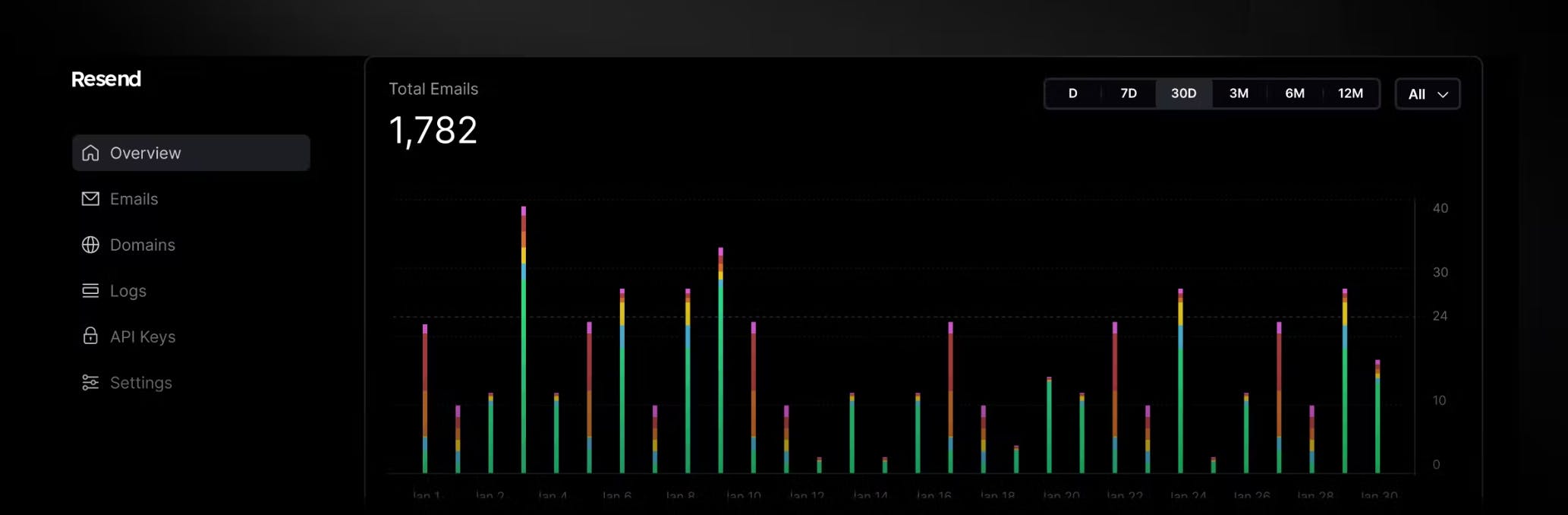Screen dimensions: 1568x515
Task: Switch range to 3M
Action: click(x=1239, y=93)
